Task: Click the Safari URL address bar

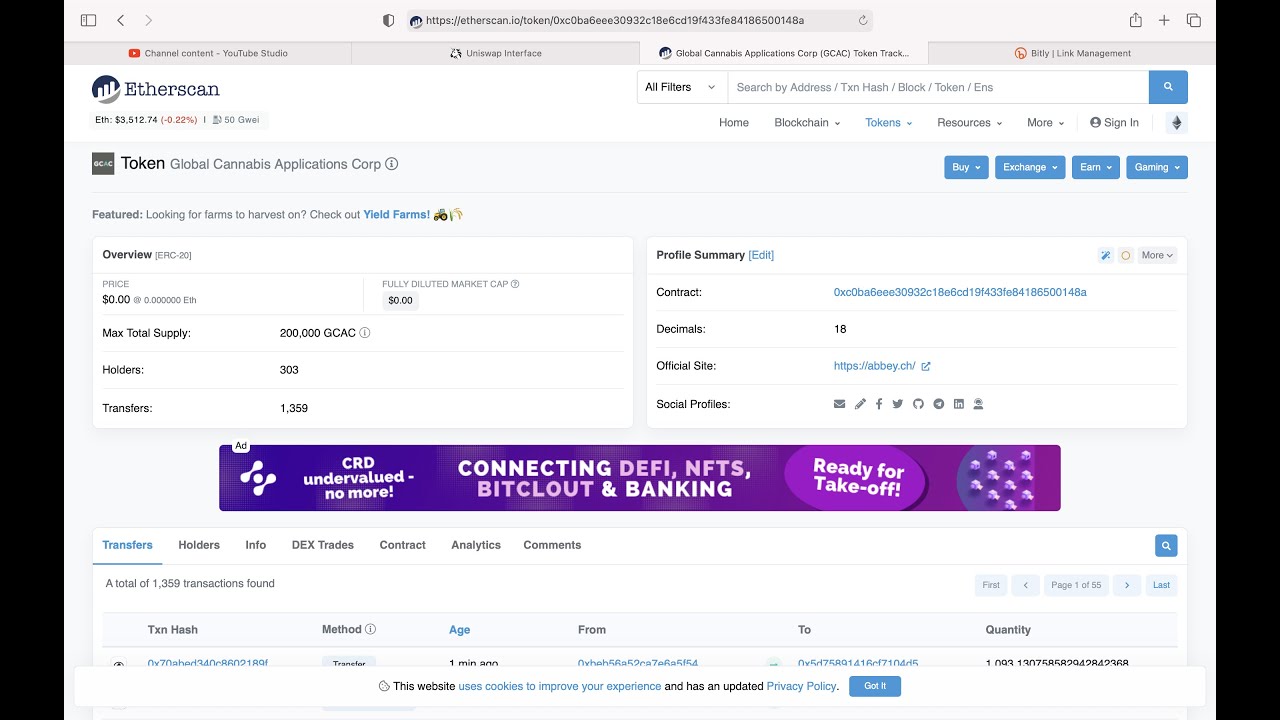Action: tap(640, 20)
